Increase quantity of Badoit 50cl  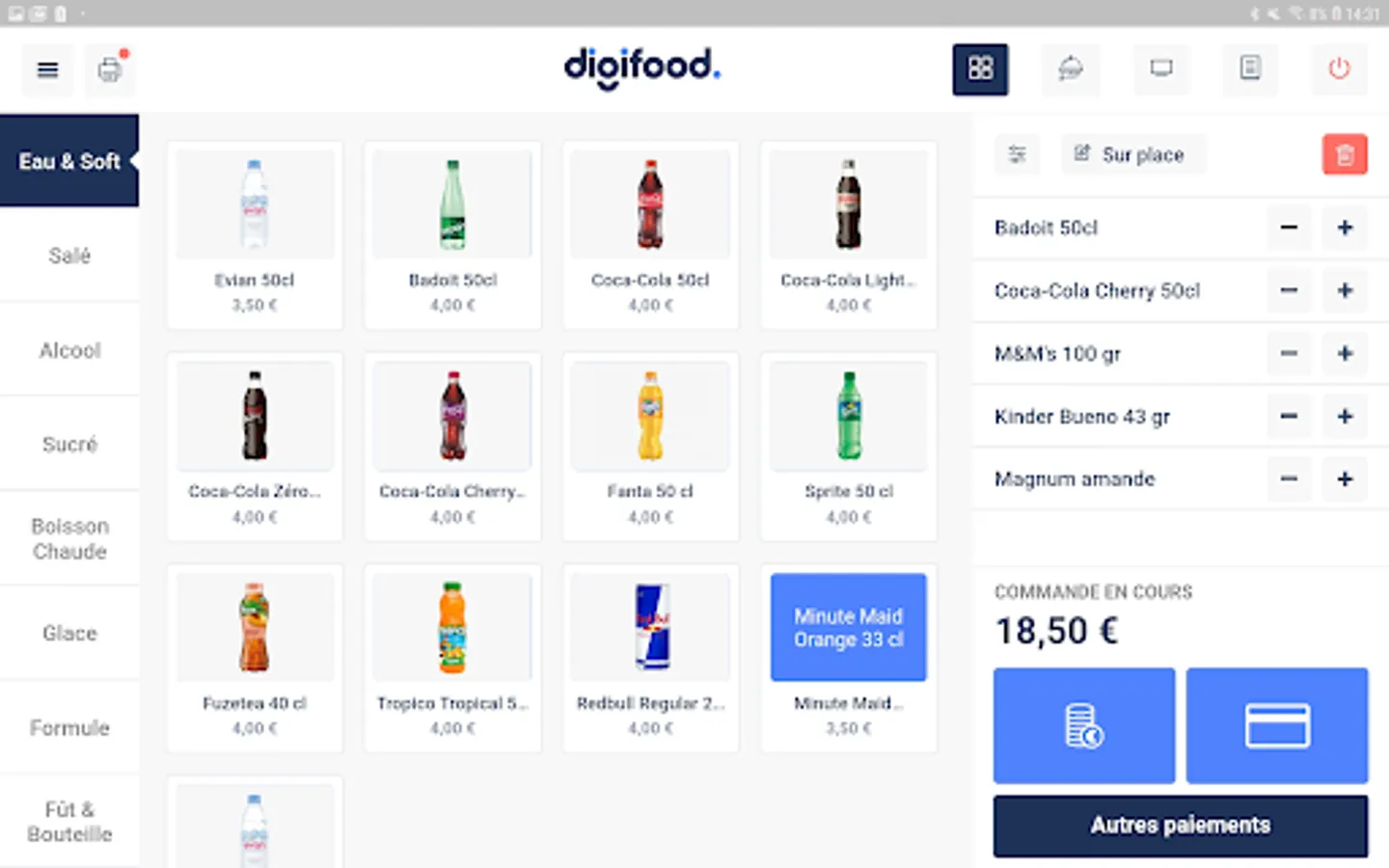coord(1345,228)
